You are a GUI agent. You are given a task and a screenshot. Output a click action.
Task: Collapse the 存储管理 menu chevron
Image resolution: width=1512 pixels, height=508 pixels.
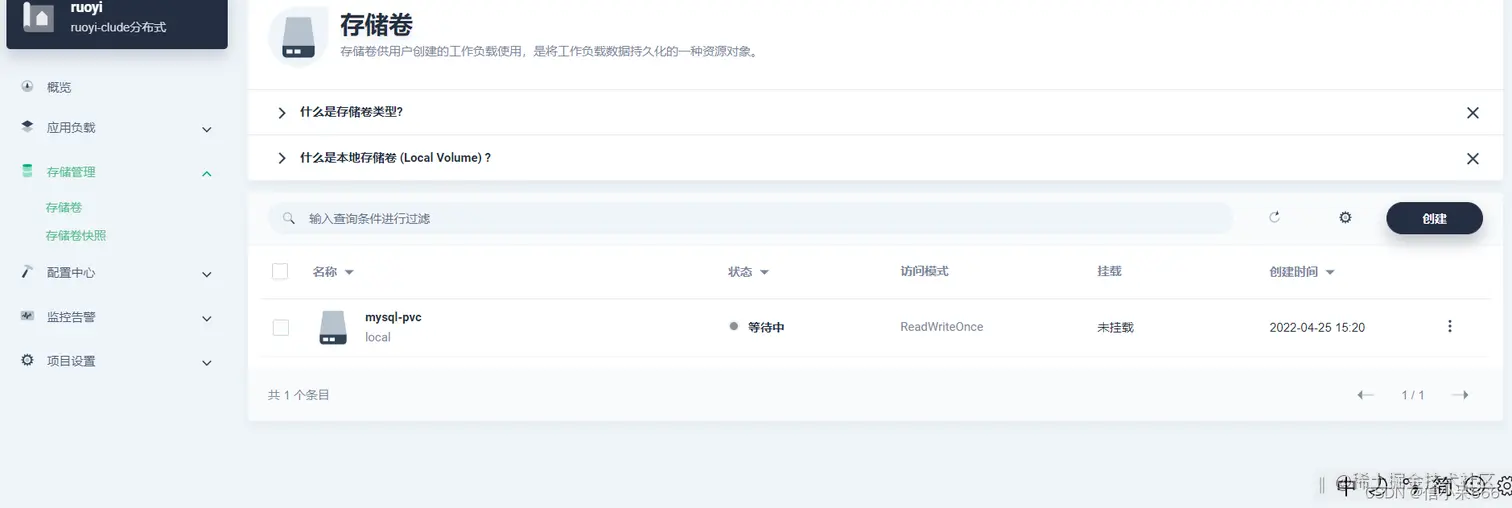pyautogui.click(x=207, y=173)
